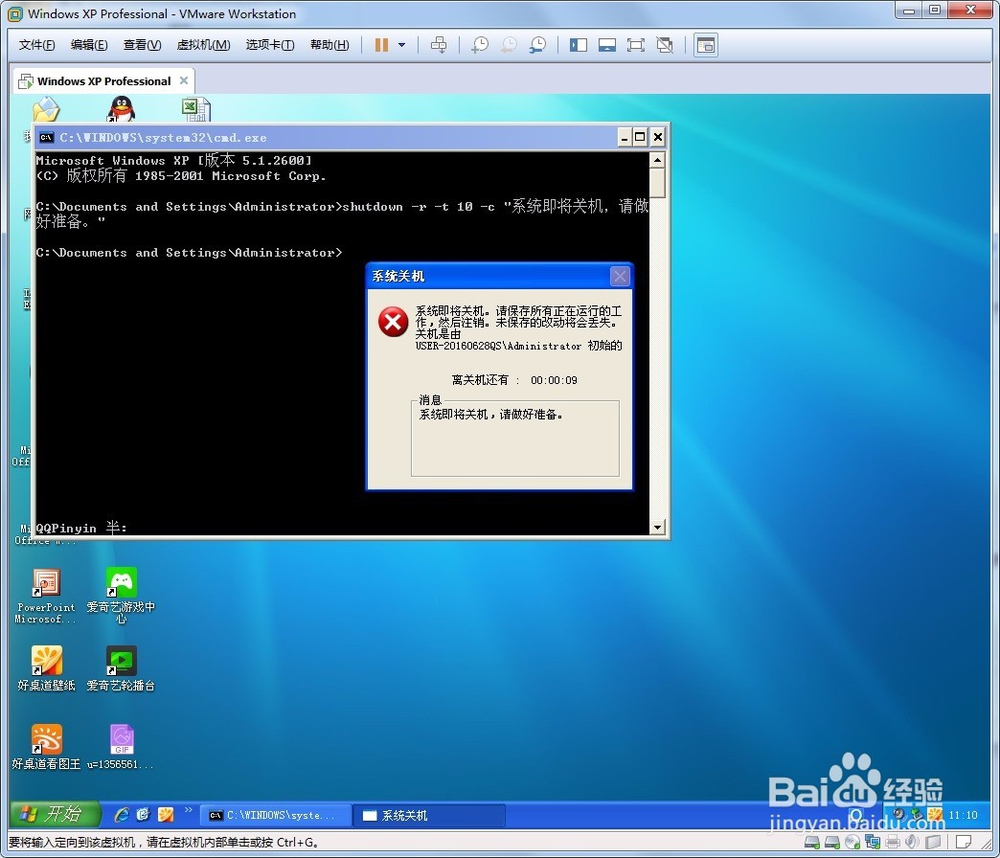Open the 编辑(E) menu

(x=89, y=45)
